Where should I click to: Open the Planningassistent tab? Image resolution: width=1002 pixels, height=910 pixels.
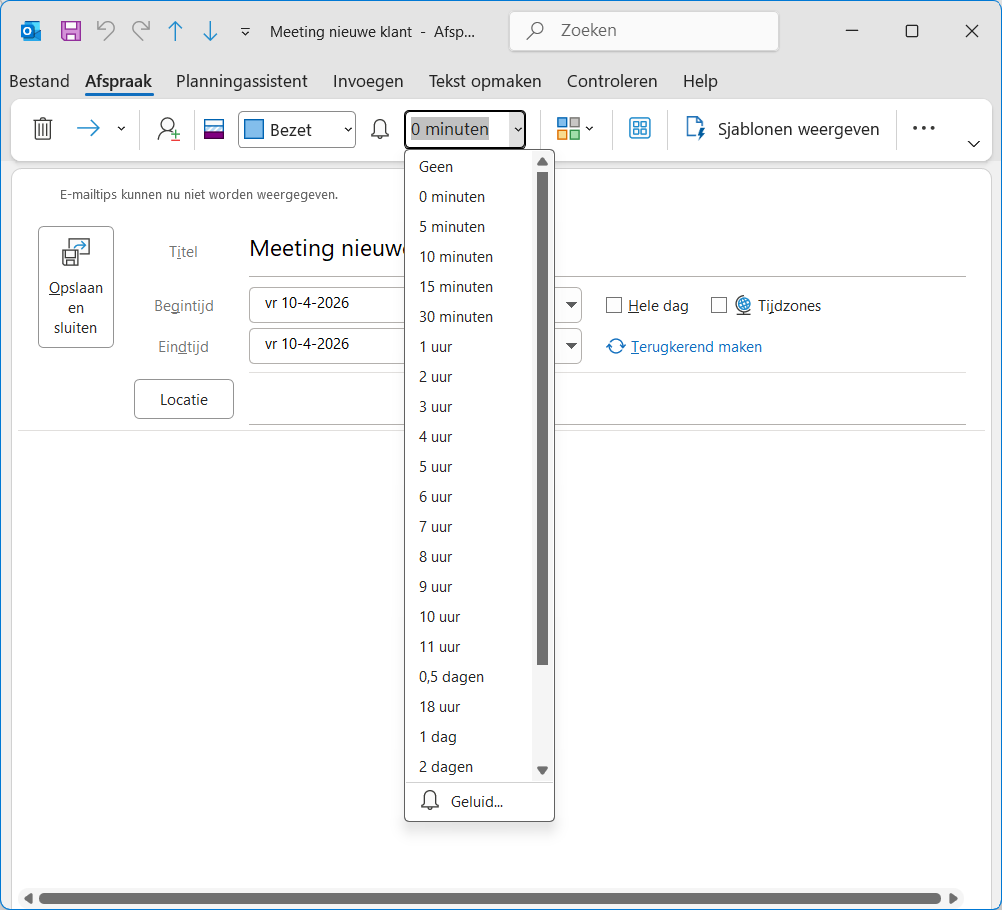pos(242,81)
